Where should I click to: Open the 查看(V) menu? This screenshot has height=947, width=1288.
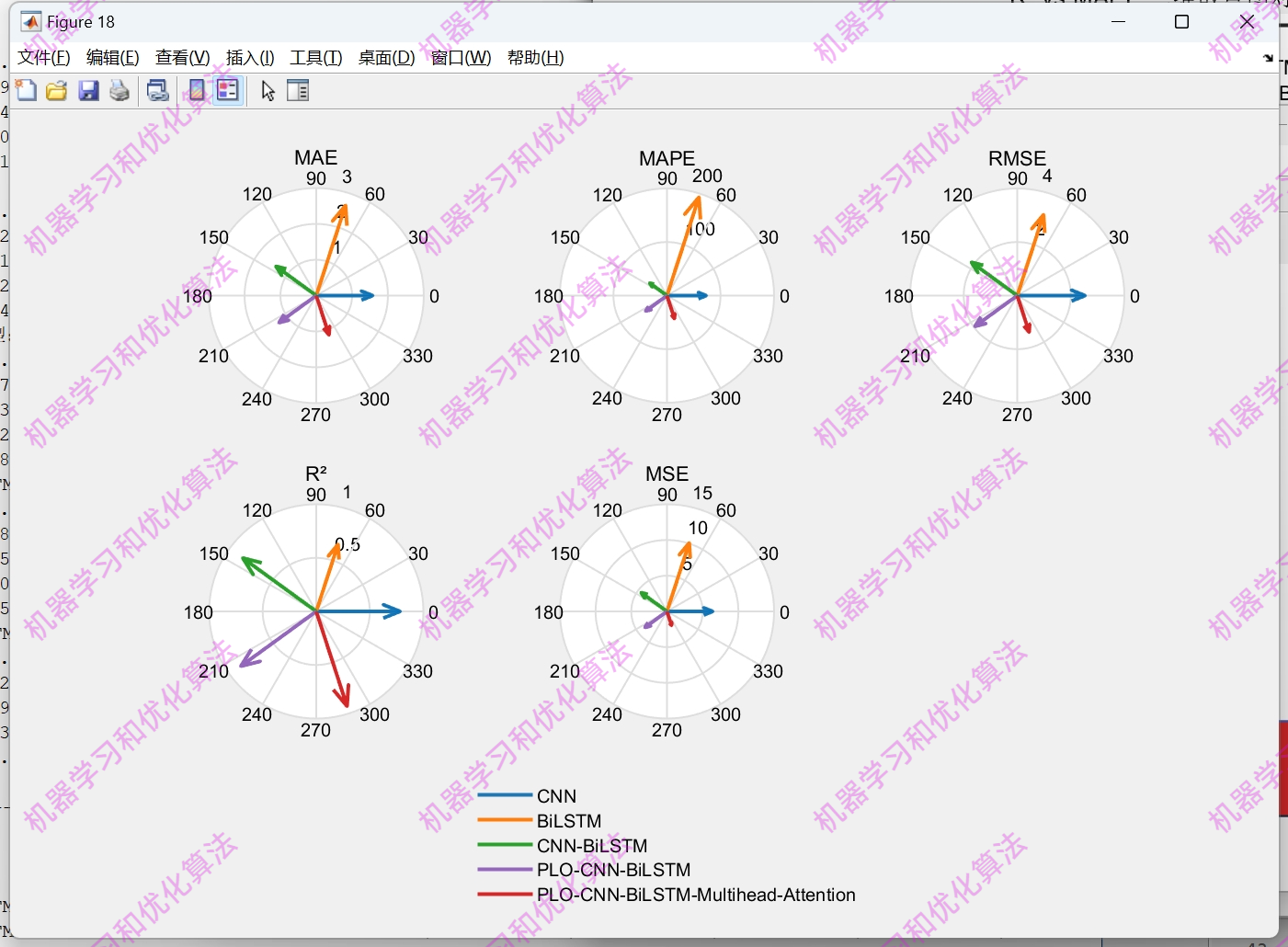pos(183,58)
